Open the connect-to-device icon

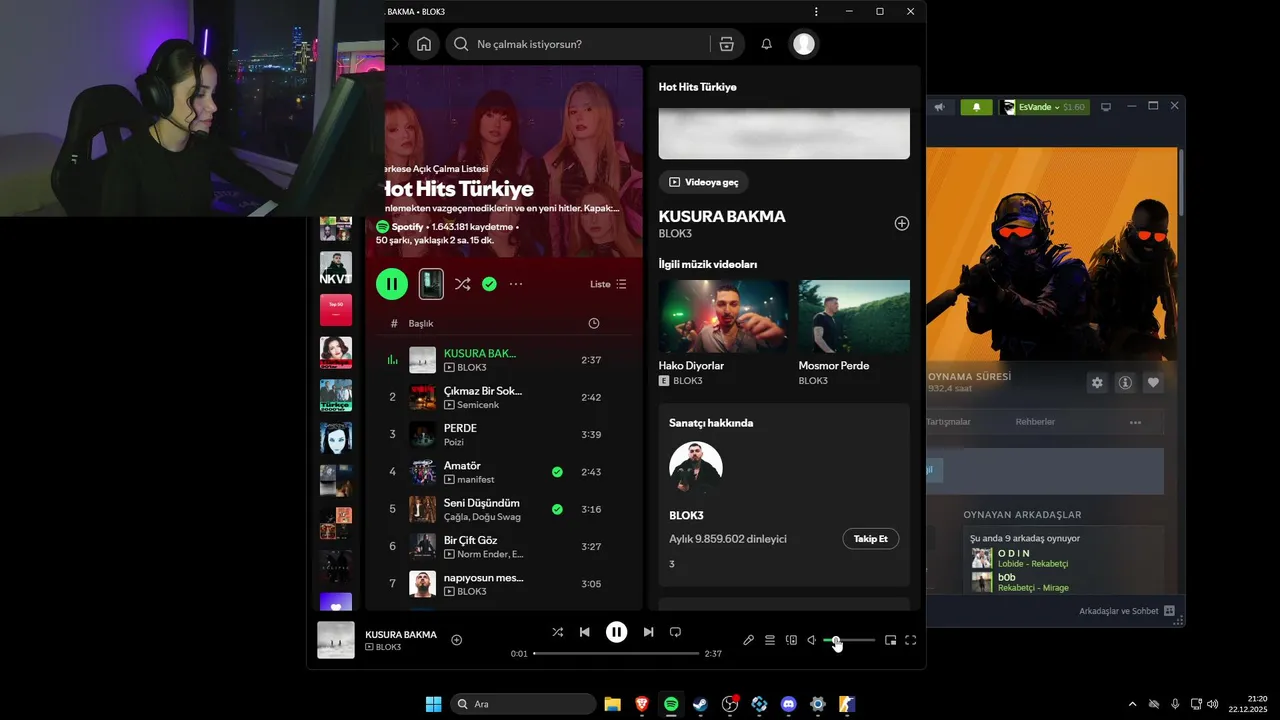791,640
